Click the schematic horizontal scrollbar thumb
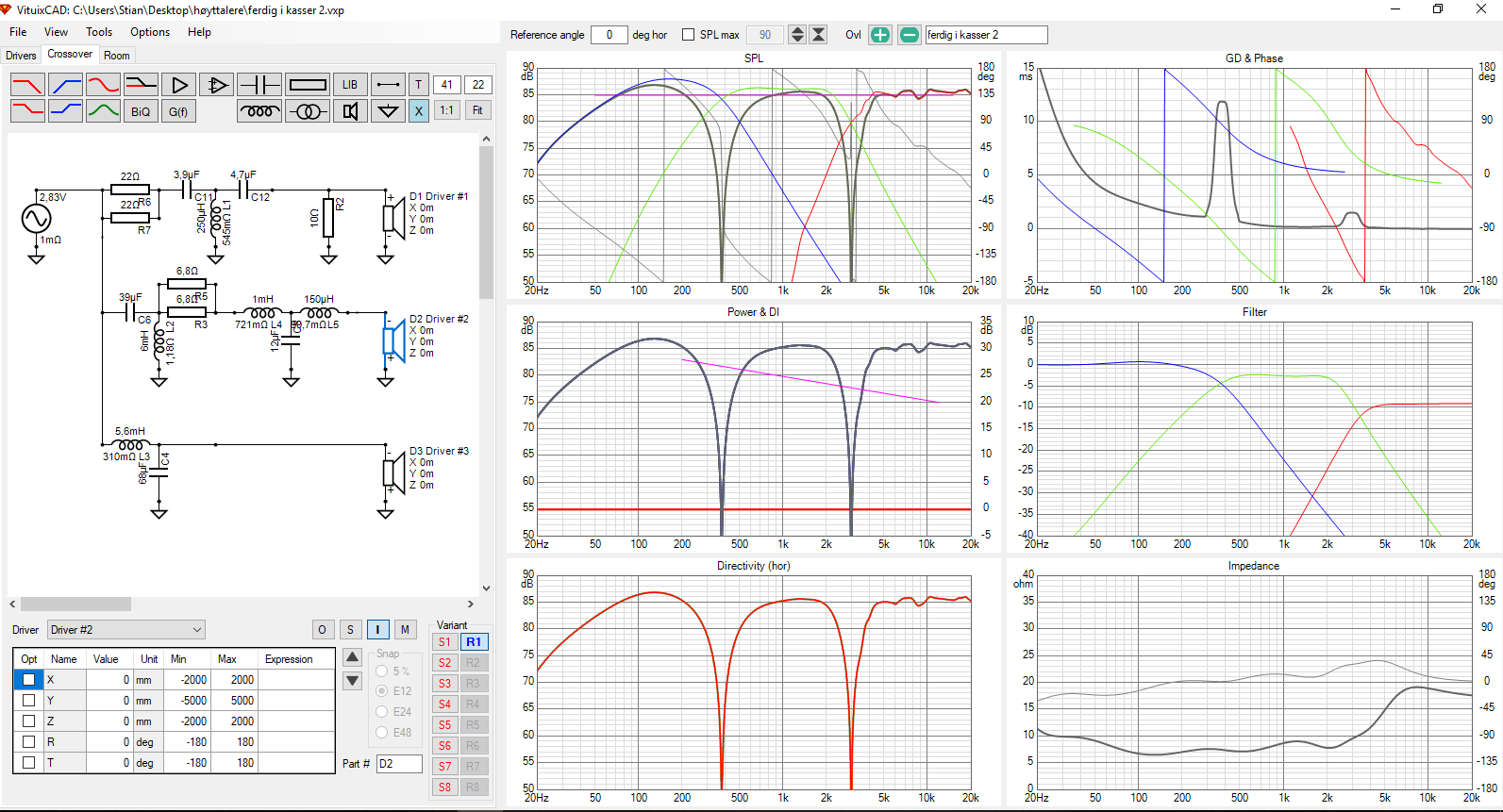This screenshot has width=1503, height=812. (75, 605)
